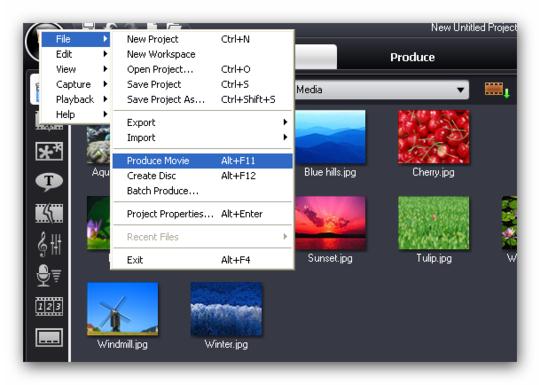The image size is (540, 385).
Task: Switch to the Produce tab
Action: click(412, 57)
